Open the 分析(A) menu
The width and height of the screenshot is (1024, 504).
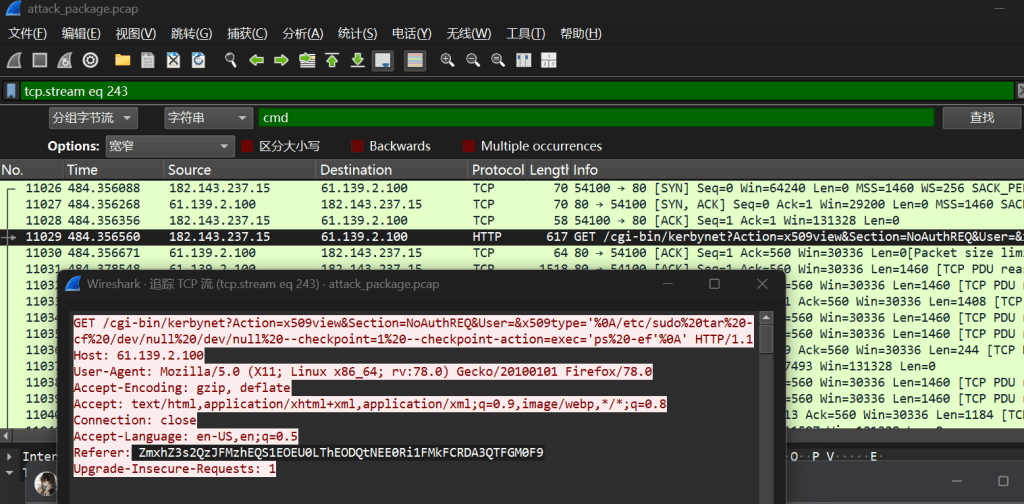(x=302, y=34)
